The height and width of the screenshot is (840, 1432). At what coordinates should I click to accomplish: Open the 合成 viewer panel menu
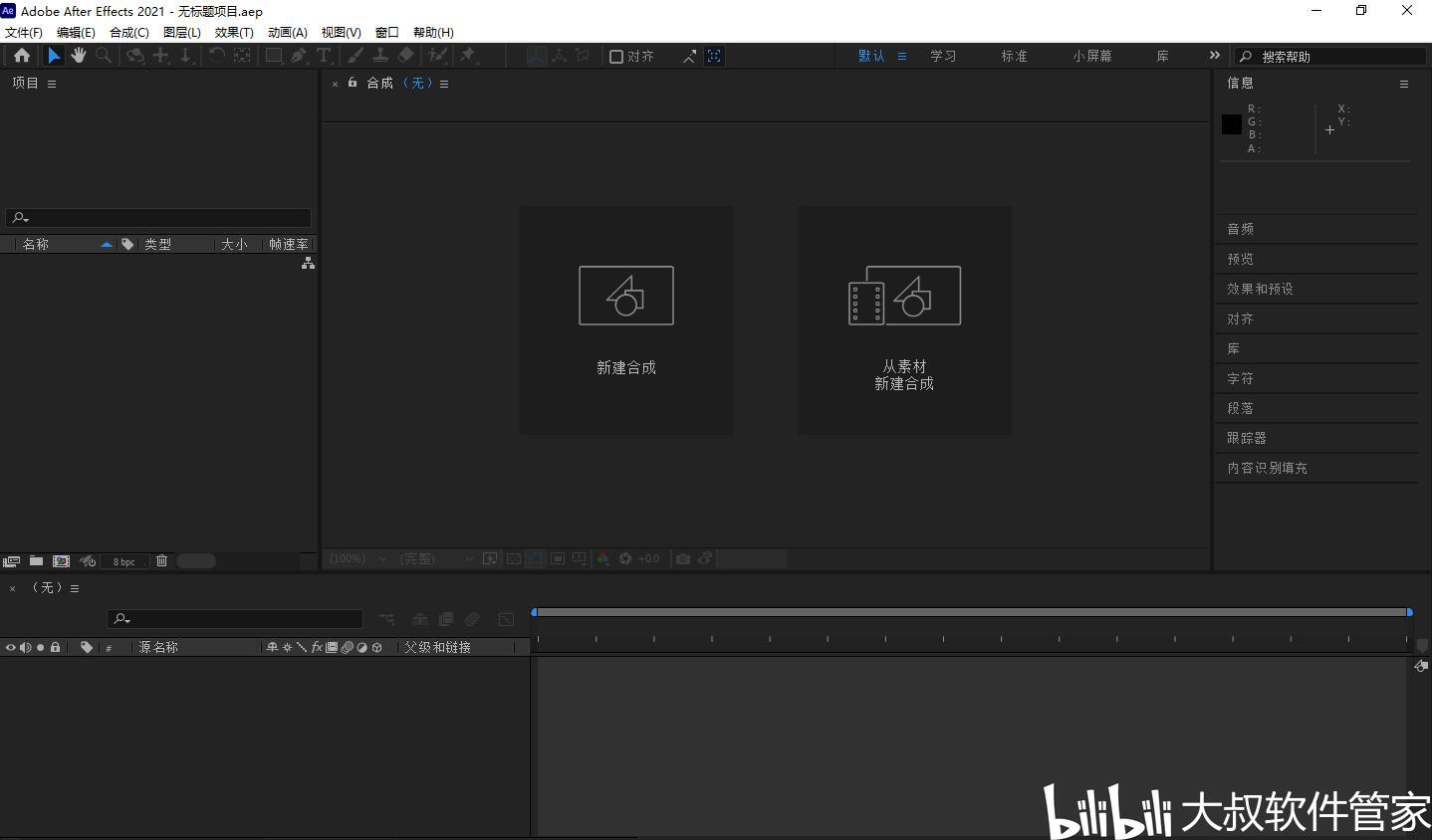tap(444, 84)
